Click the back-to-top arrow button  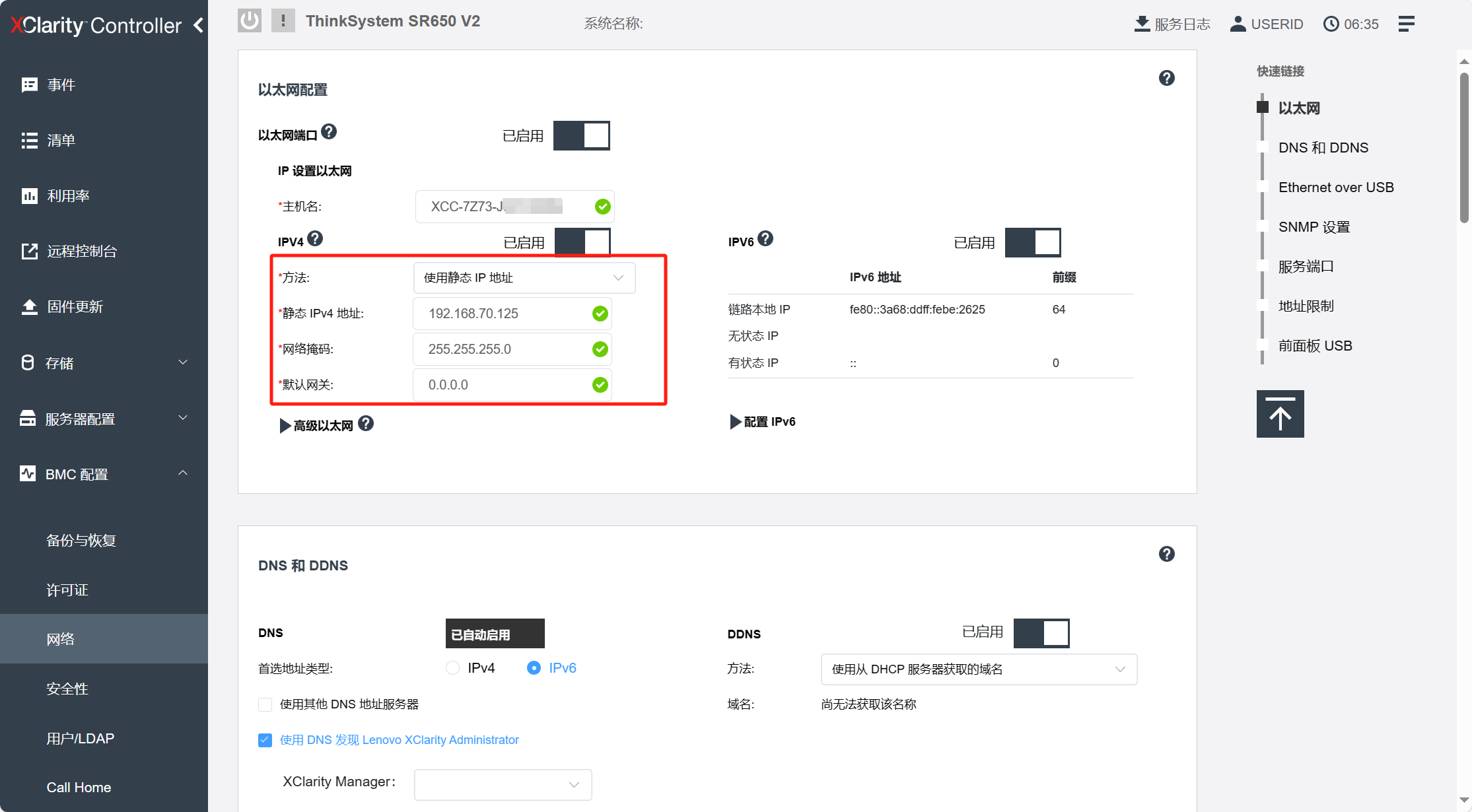1280,414
